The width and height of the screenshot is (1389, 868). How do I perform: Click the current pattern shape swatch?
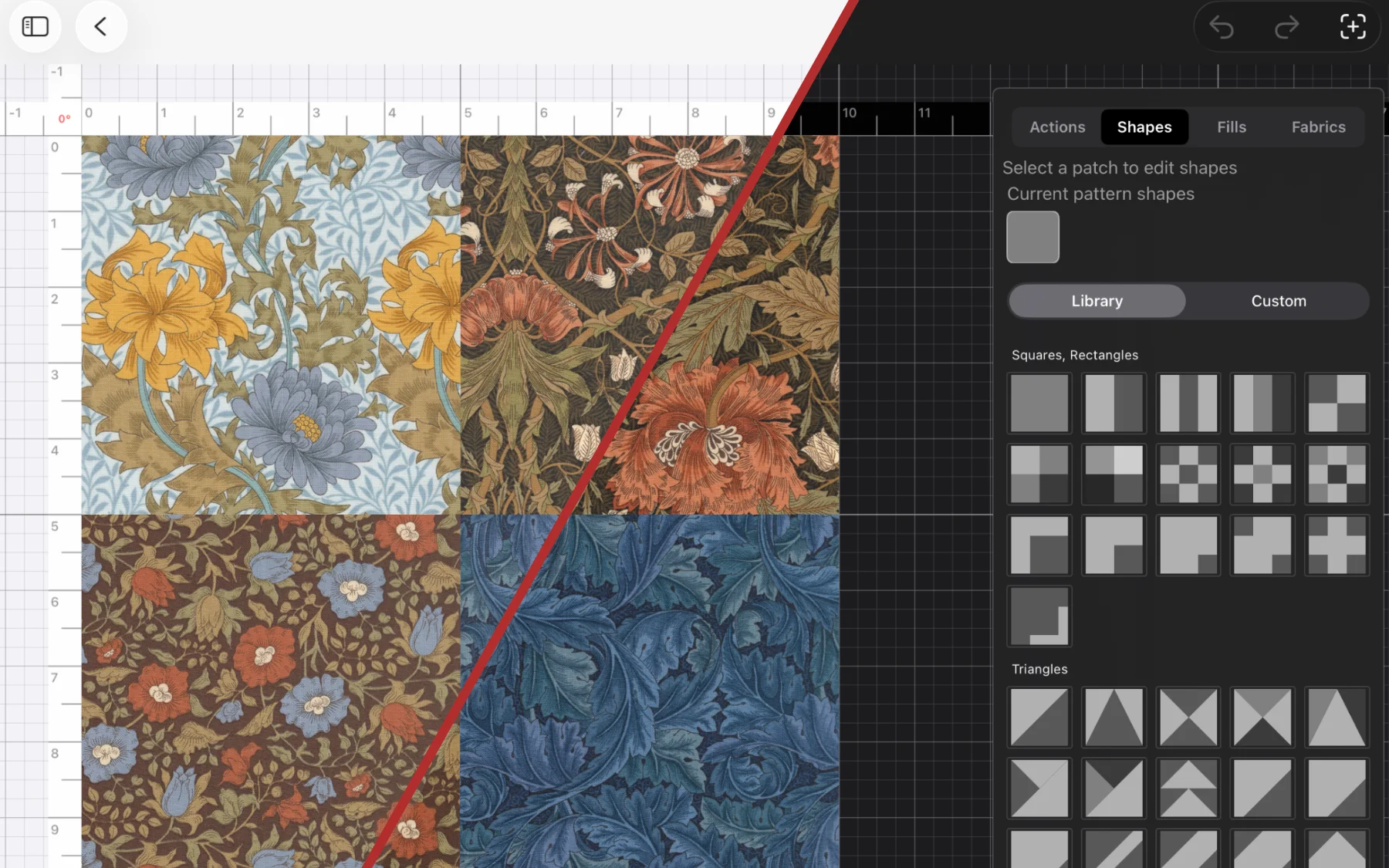[x=1032, y=237]
